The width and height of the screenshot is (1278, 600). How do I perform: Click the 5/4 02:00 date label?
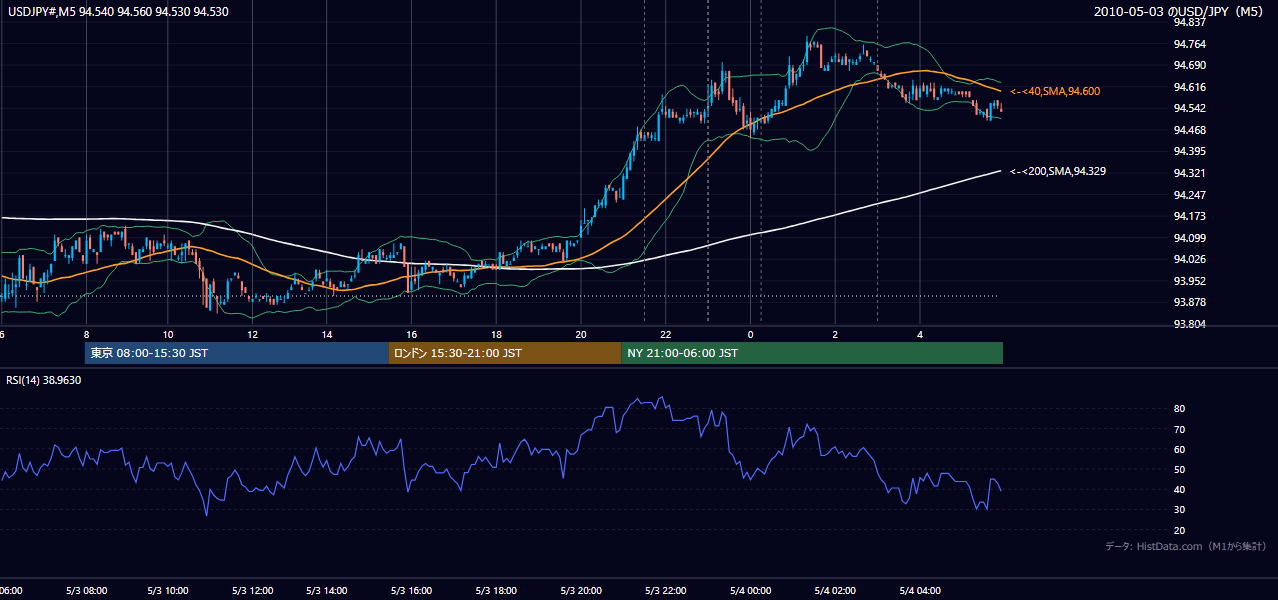click(x=835, y=591)
